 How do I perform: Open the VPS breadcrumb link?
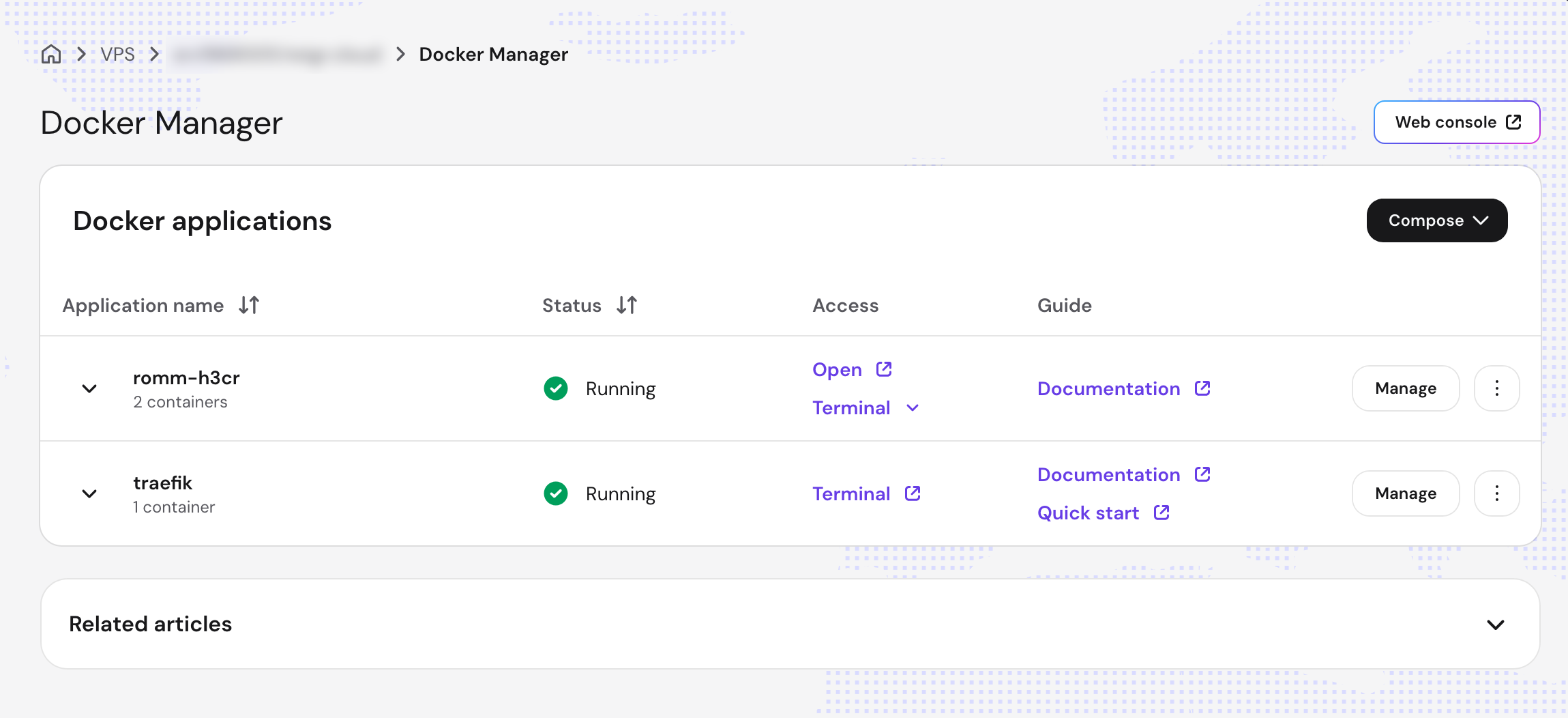pyautogui.click(x=117, y=54)
